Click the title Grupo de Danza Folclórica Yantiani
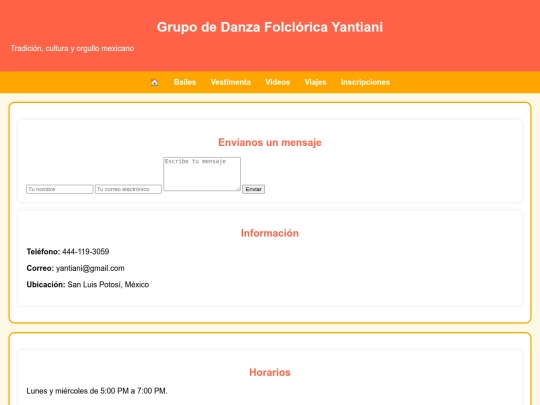 pyautogui.click(x=270, y=27)
